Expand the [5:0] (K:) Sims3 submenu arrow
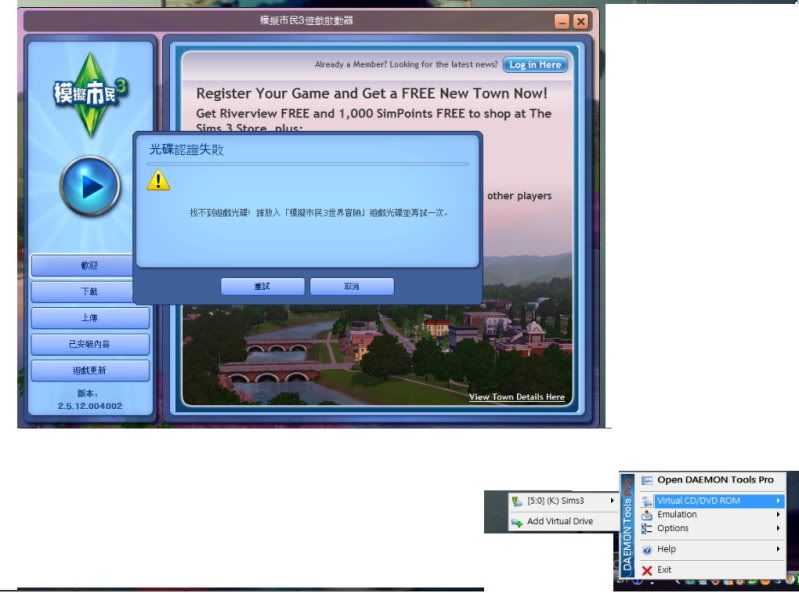Screen dimensions: 799x593 coord(612,501)
